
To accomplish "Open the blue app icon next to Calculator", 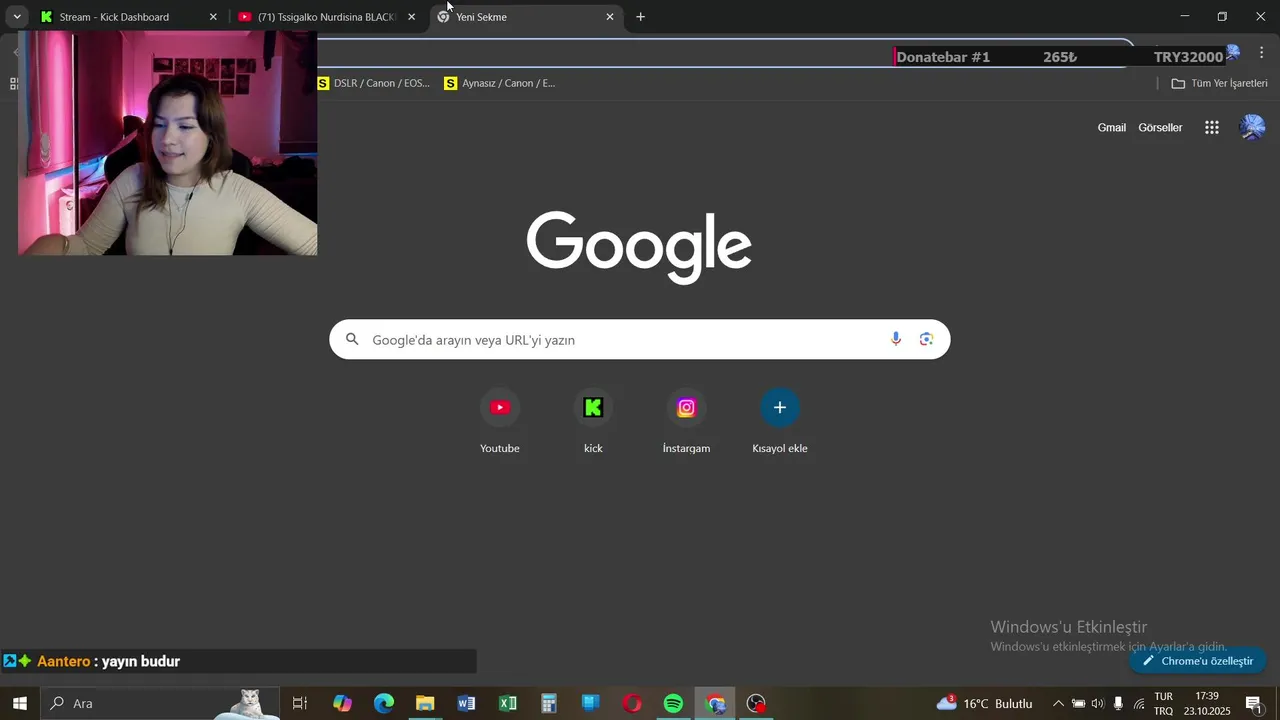I will [591, 703].
